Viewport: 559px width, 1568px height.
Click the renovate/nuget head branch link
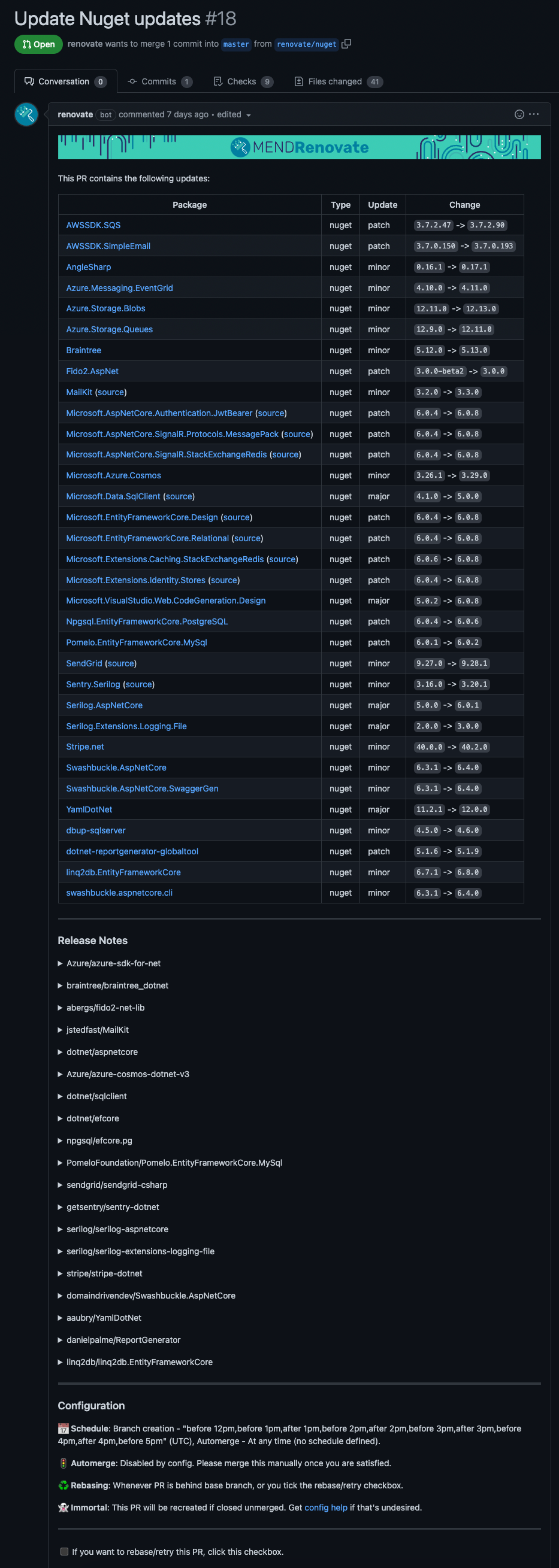coord(306,44)
